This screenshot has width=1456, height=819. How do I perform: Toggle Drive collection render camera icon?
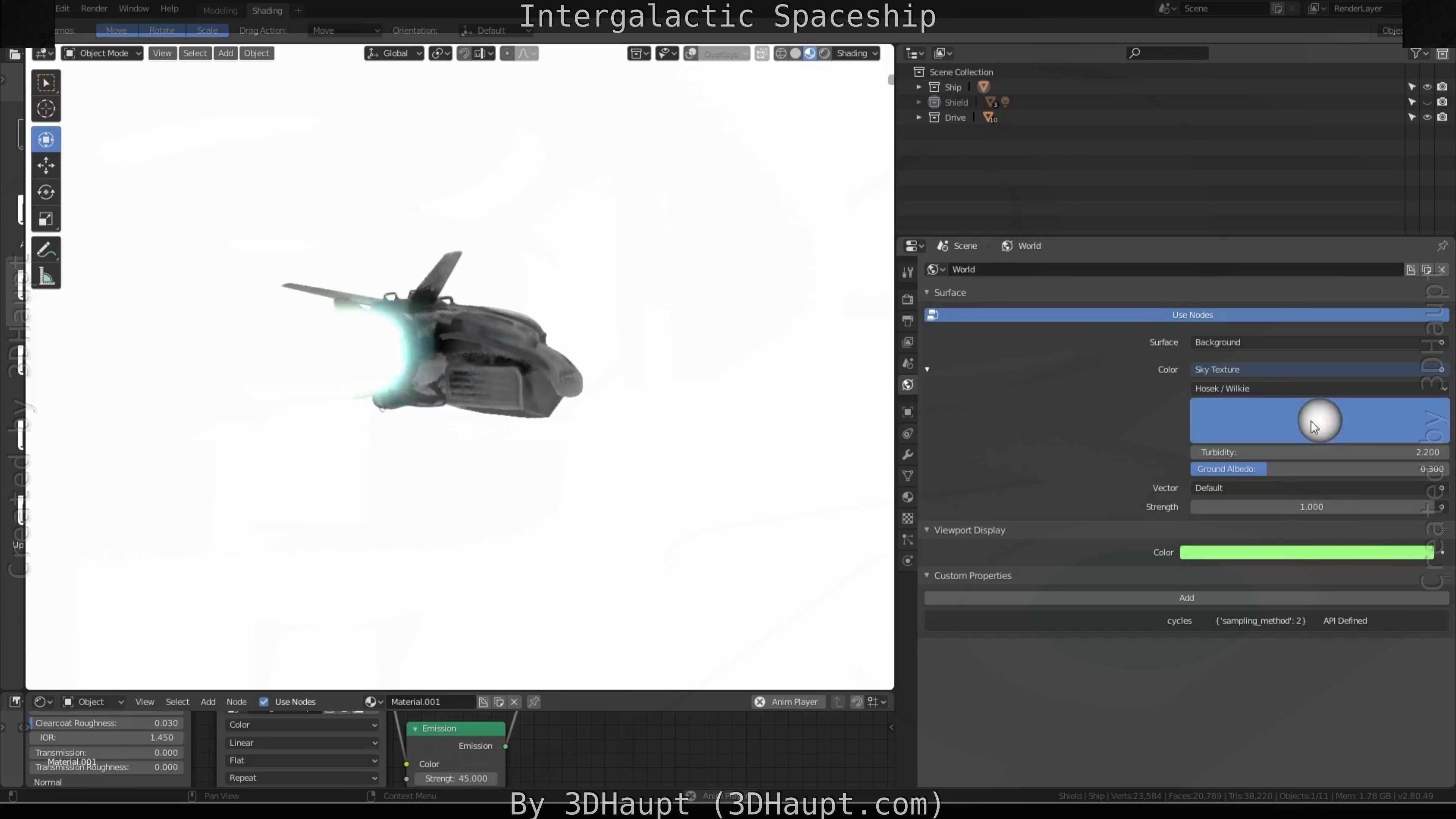click(1442, 118)
